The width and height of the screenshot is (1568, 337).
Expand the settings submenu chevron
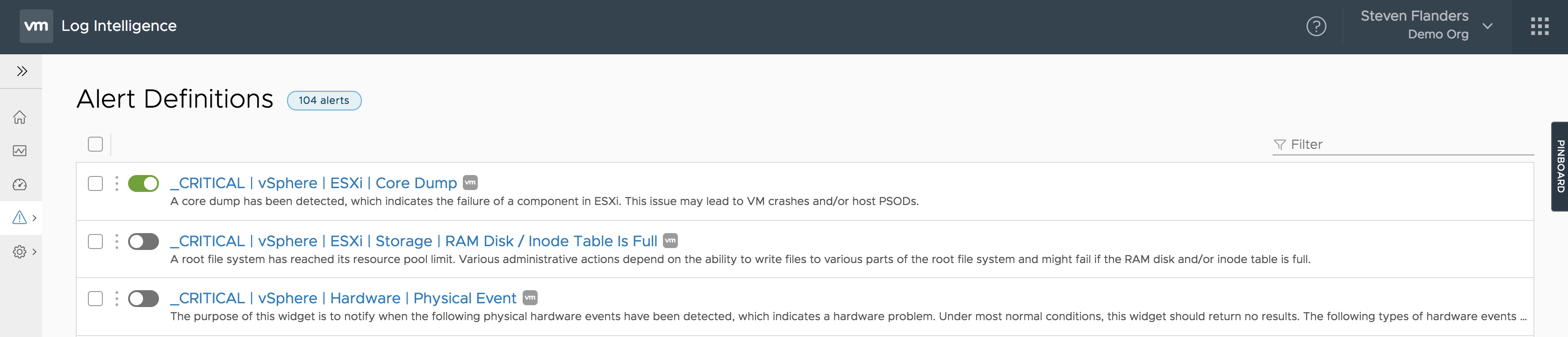35,252
